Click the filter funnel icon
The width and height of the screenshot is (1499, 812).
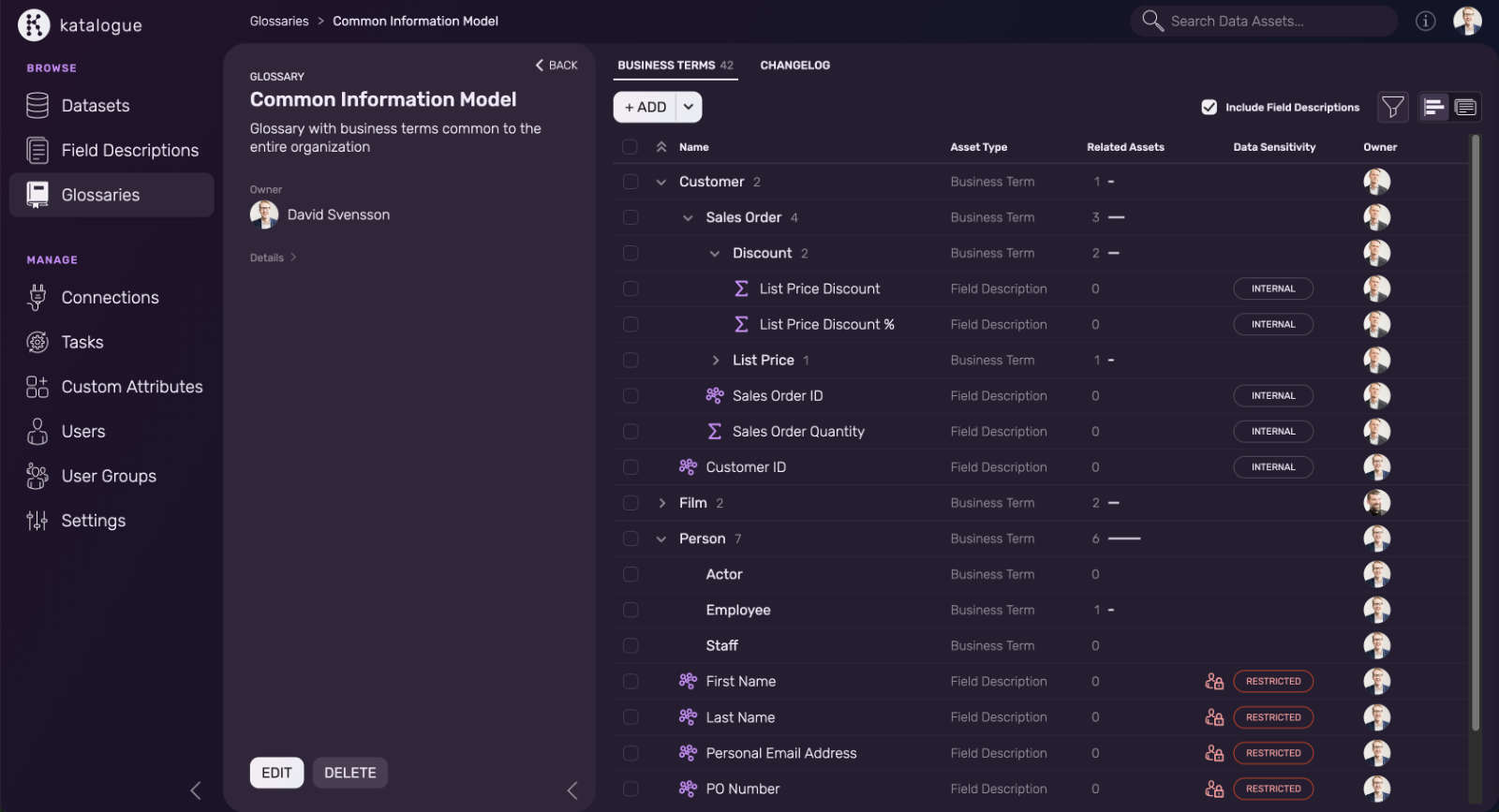pos(1393,108)
